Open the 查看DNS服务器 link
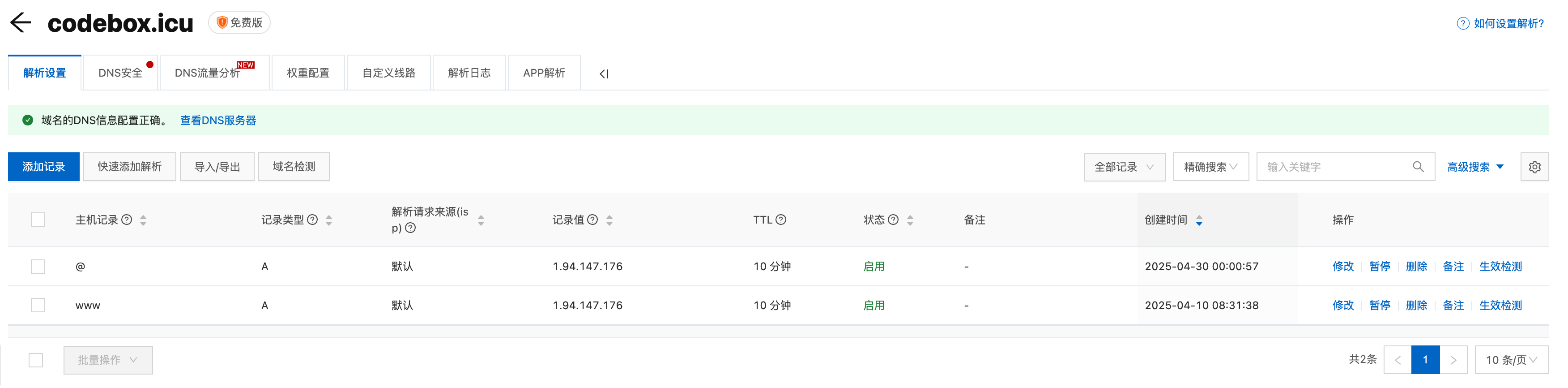The width and height of the screenshot is (1568, 388). (x=218, y=121)
